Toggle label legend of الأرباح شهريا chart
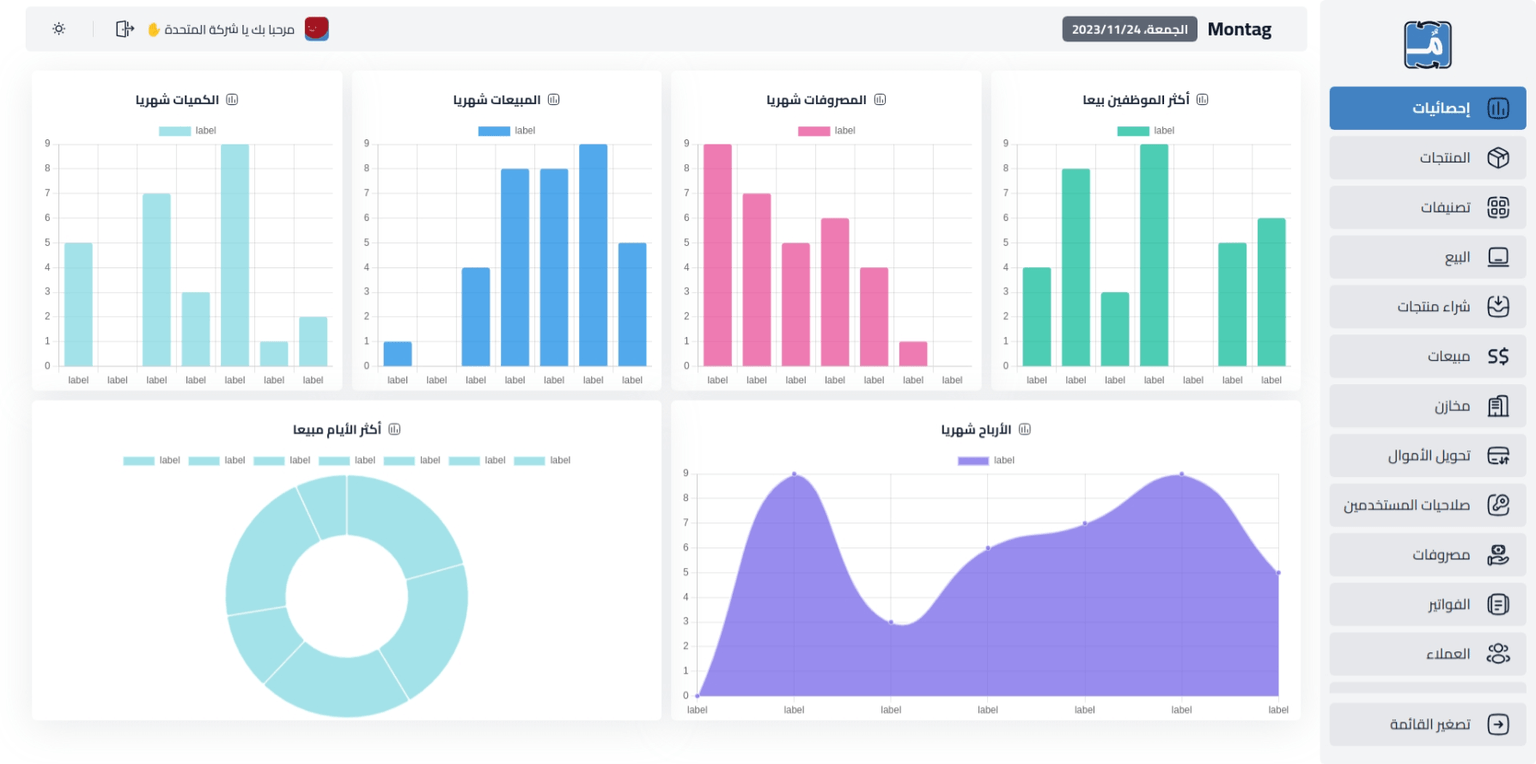The width and height of the screenshot is (1536, 764). click(x=986, y=460)
